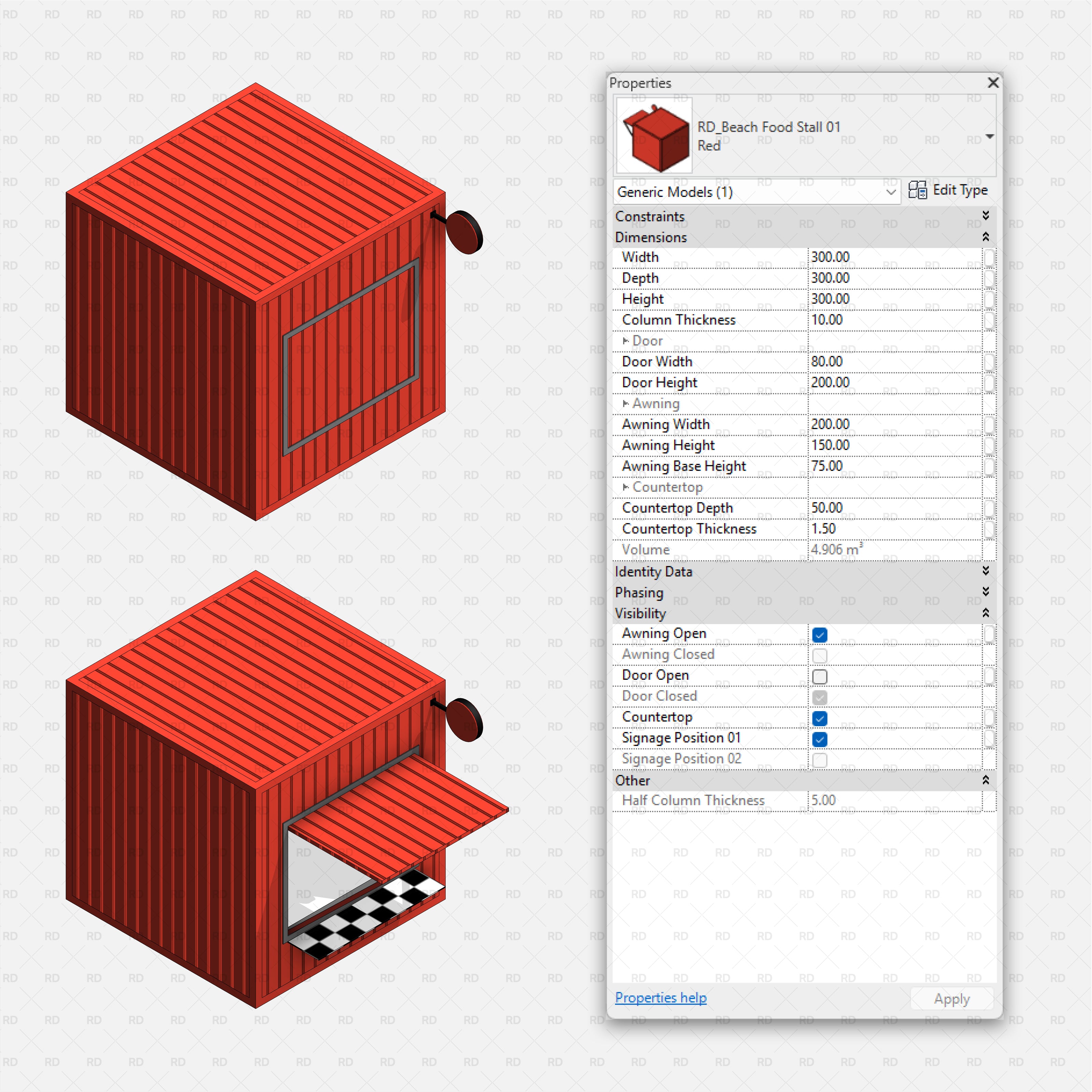
Task: Enable the Door Open checkbox
Action: point(820,677)
